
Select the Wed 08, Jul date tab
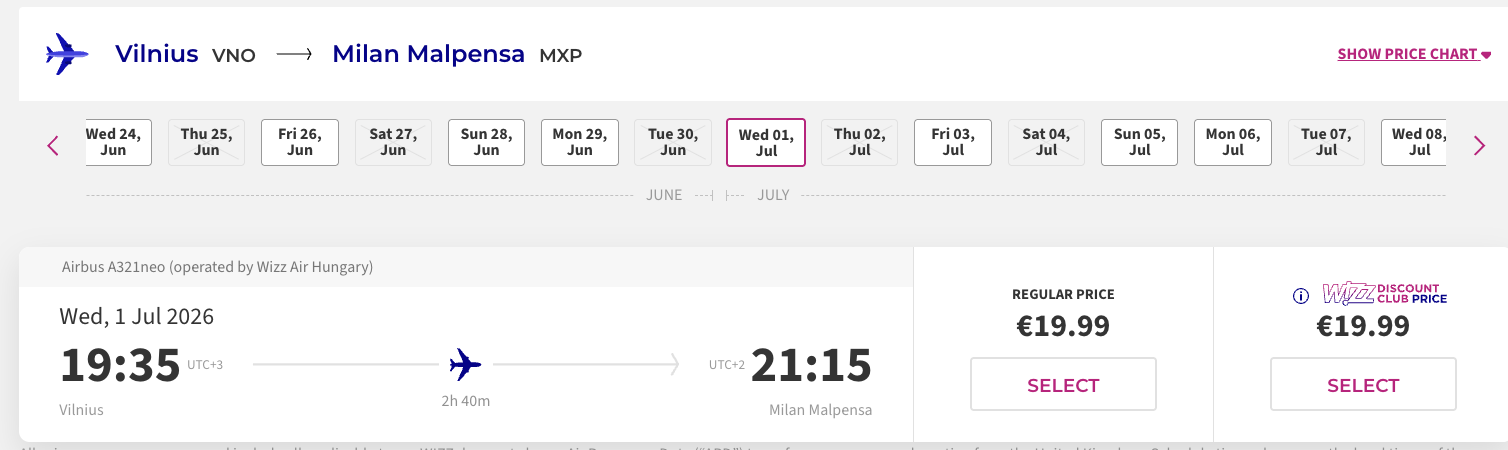(1418, 142)
